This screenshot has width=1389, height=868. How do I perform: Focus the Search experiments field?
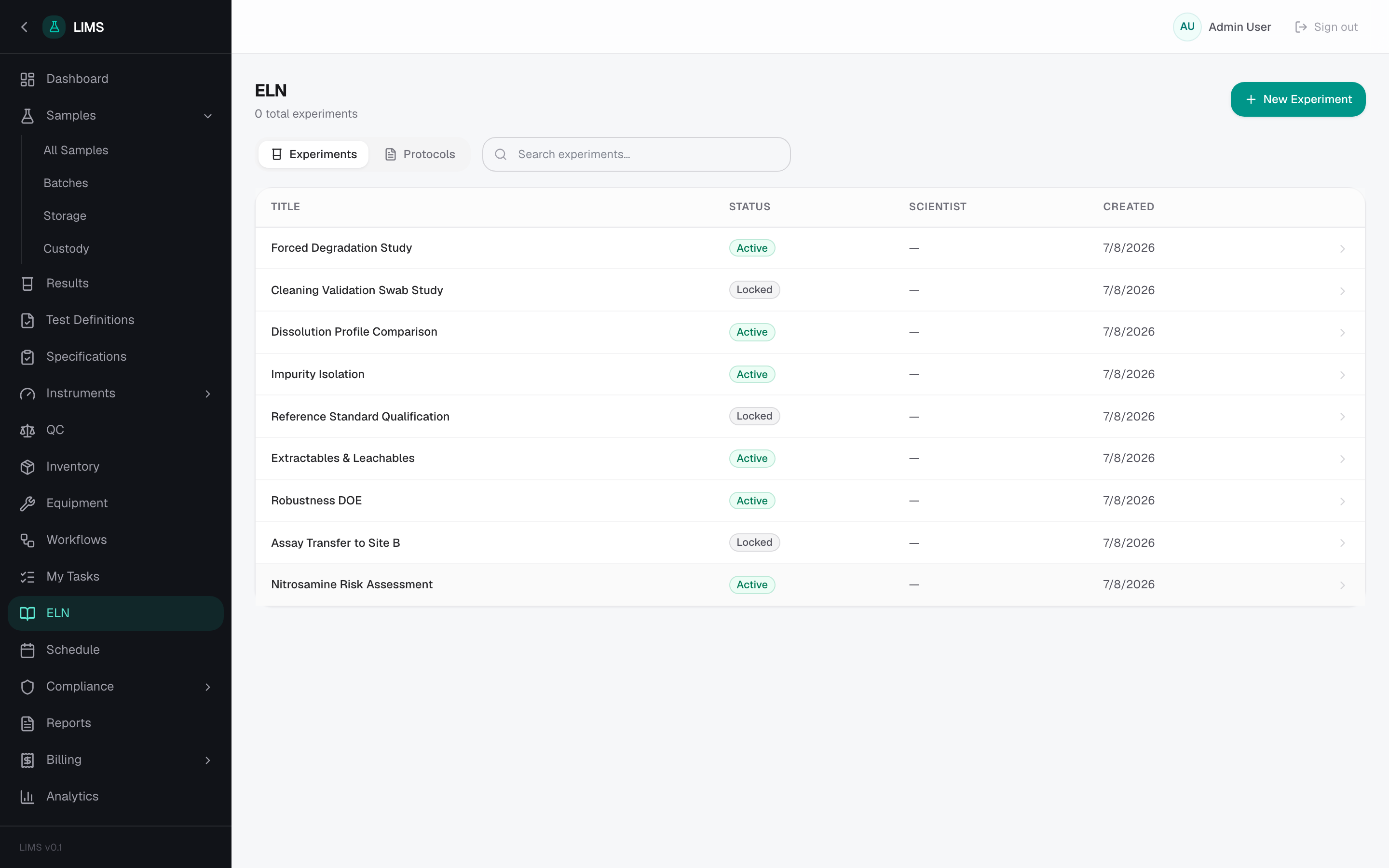coord(637,154)
